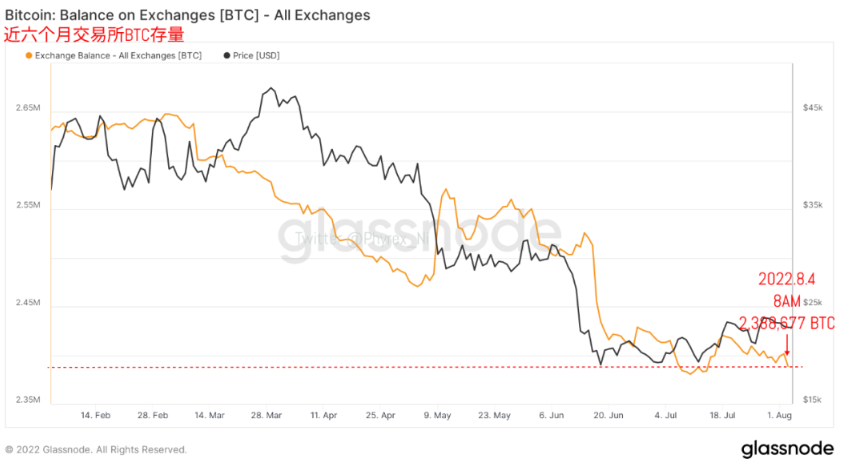
Task: Click the $45k right axis label
Action: (812, 107)
